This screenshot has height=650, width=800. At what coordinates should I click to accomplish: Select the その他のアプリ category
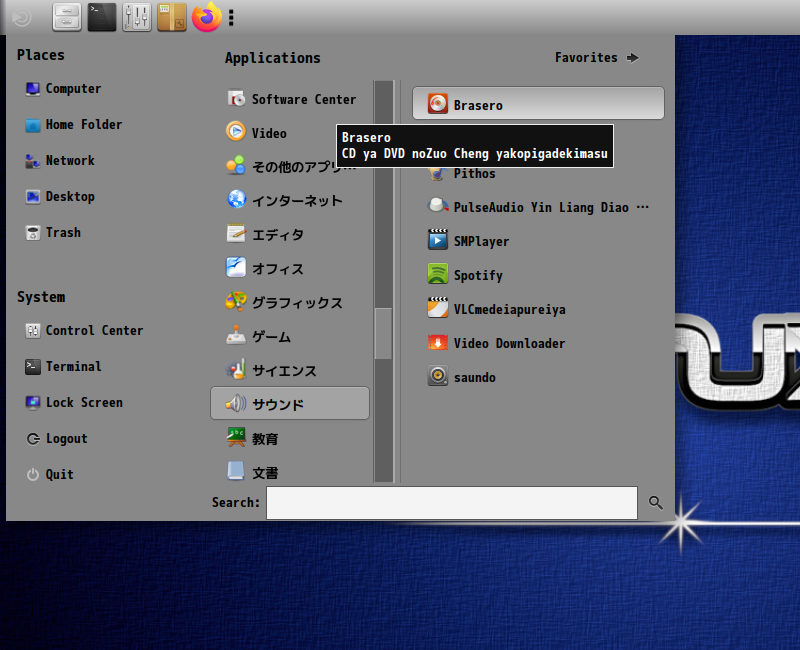290,167
